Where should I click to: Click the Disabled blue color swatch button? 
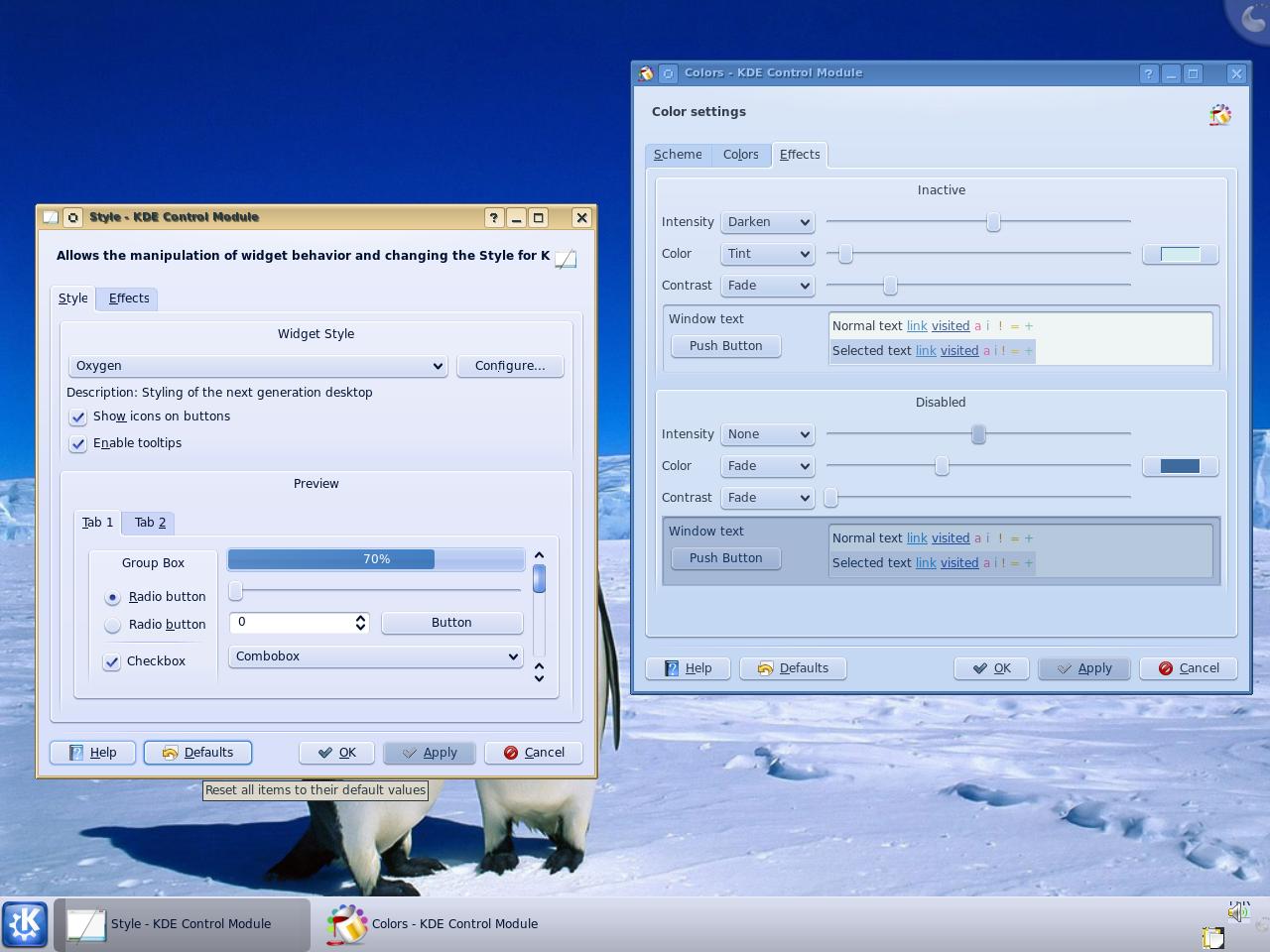(x=1180, y=466)
